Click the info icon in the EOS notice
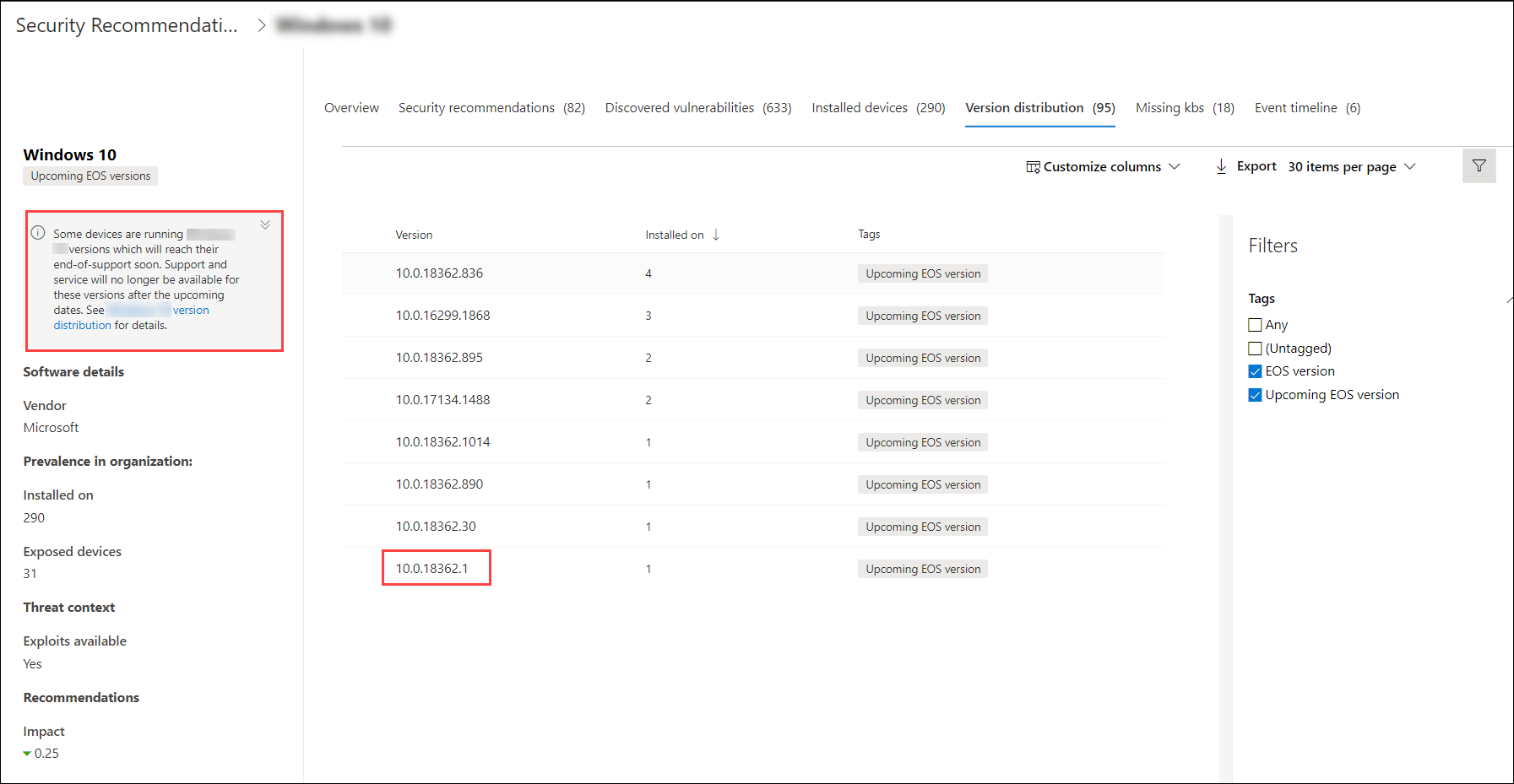The width and height of the screenshot is (1514, 784). click(38, 233)
